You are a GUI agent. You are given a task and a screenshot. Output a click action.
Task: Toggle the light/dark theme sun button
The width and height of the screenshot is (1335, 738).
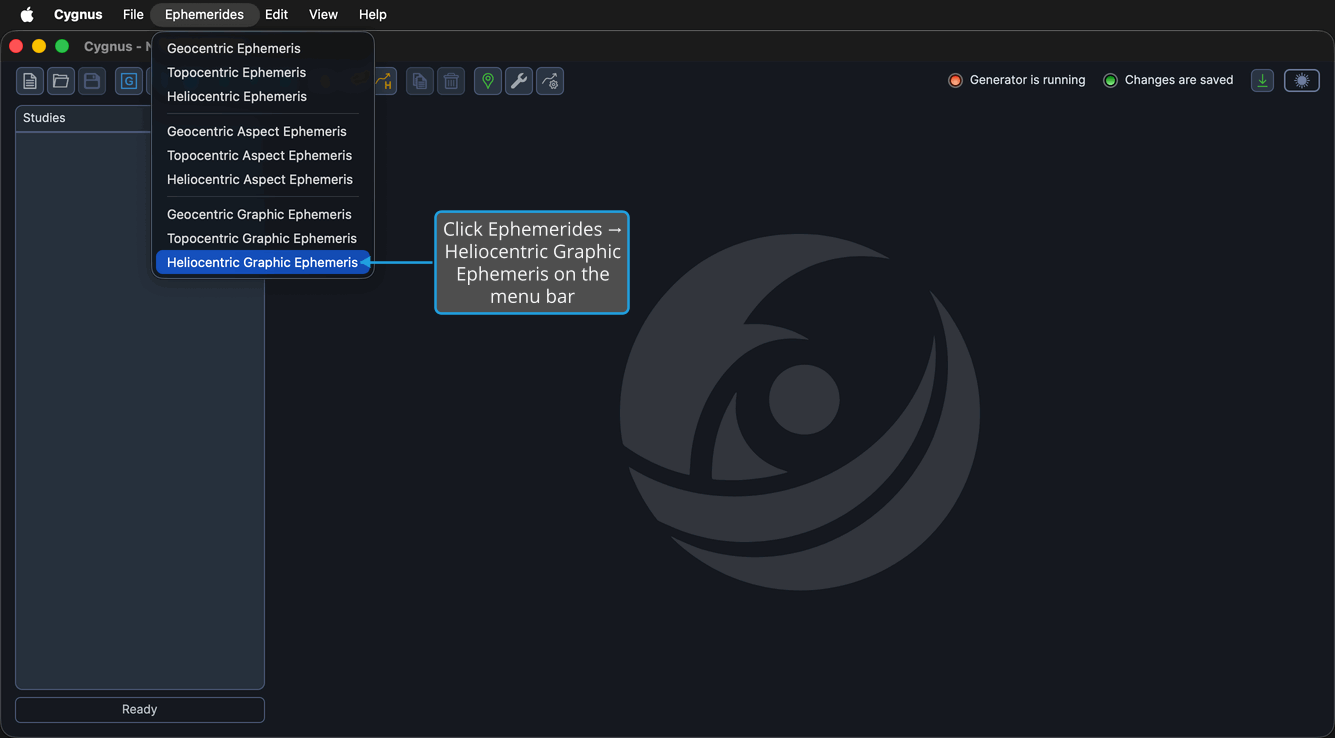click(1302, 81)
